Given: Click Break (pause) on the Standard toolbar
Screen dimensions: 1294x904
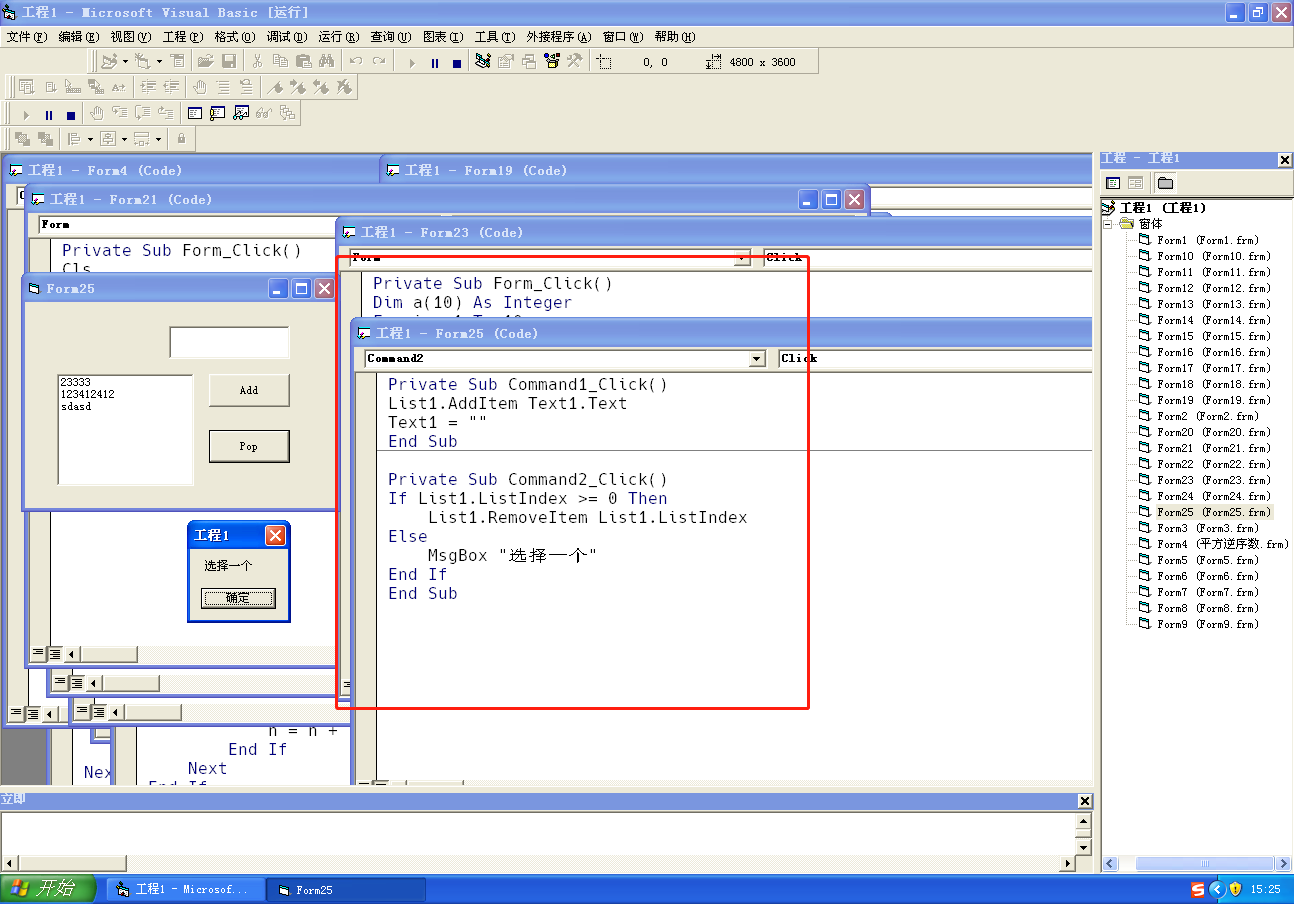Looking at the screenshot, I should click(x=435, y=63).
